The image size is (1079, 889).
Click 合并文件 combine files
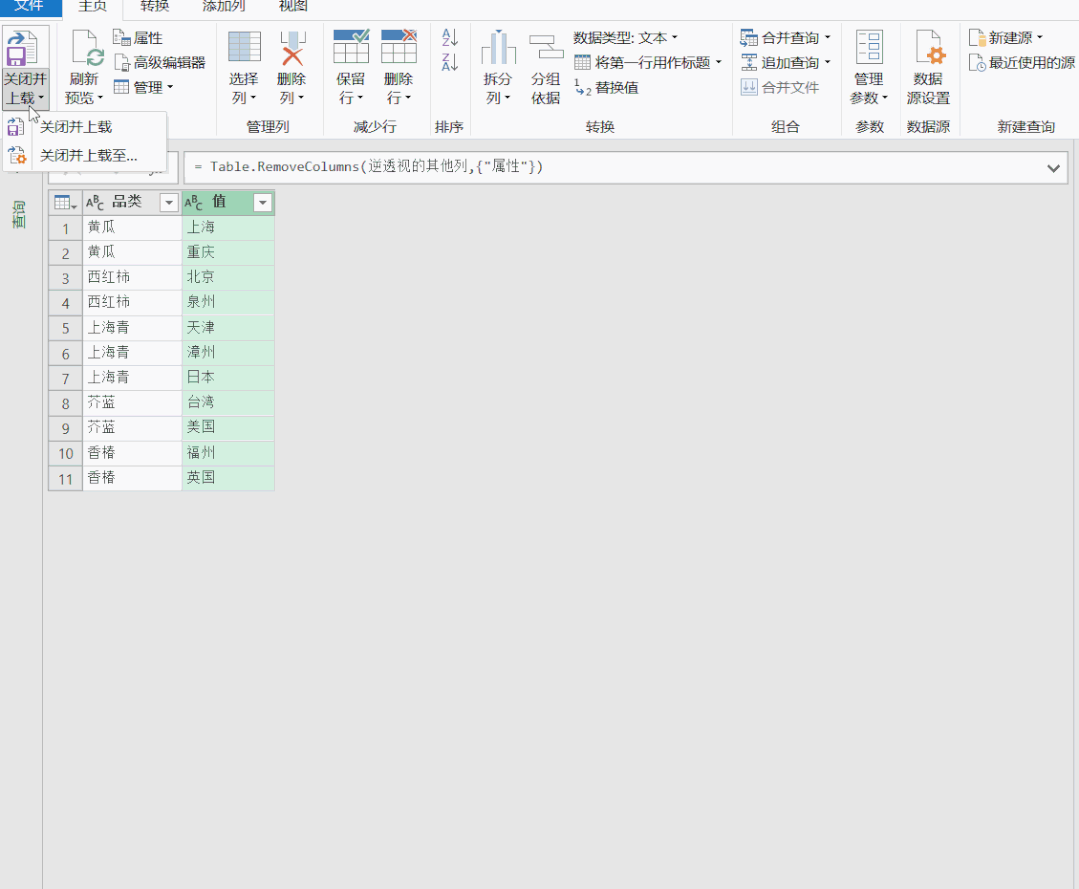[x=780, y=87]
